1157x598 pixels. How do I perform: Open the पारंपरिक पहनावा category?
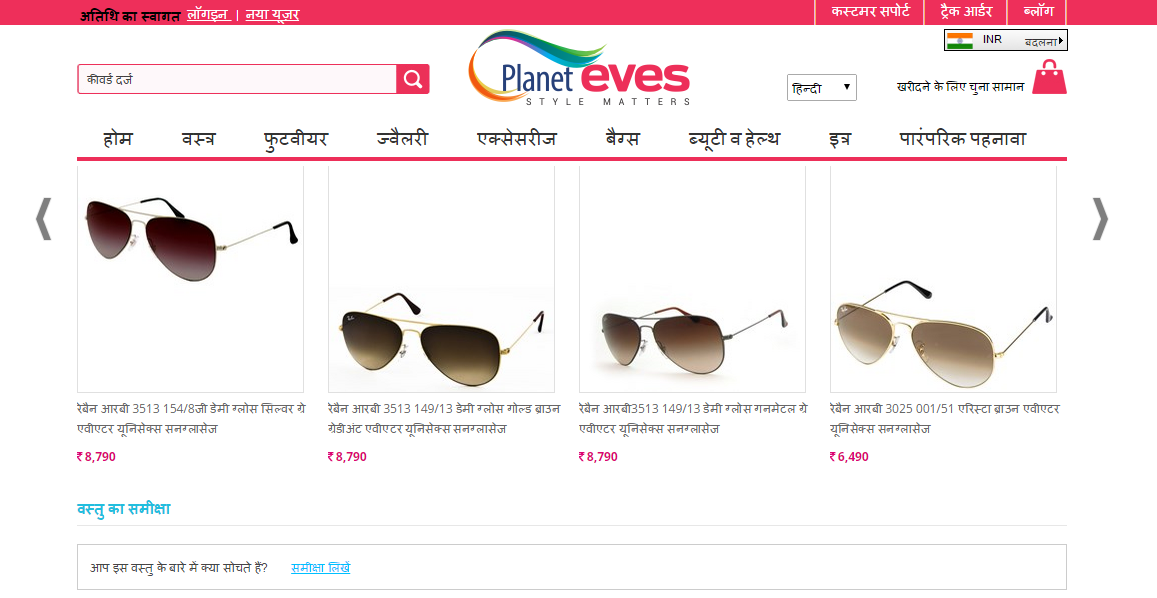point(962,139)
